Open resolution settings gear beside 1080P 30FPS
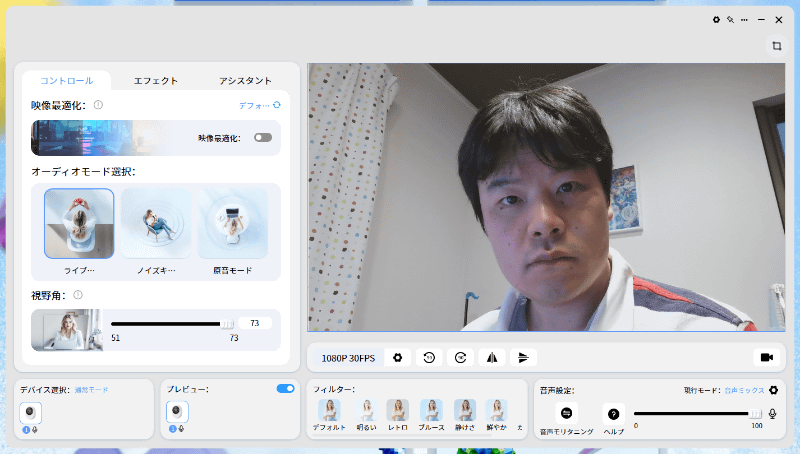800x454 pixels. [397, 358]
